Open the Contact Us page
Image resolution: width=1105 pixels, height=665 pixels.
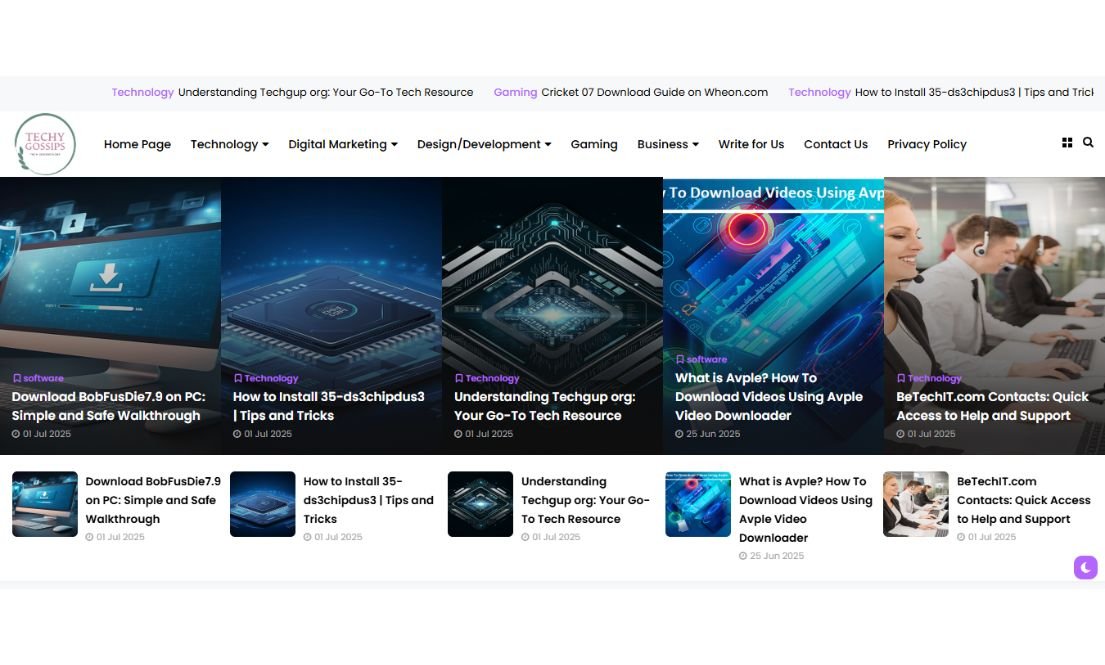pos(836,144)
